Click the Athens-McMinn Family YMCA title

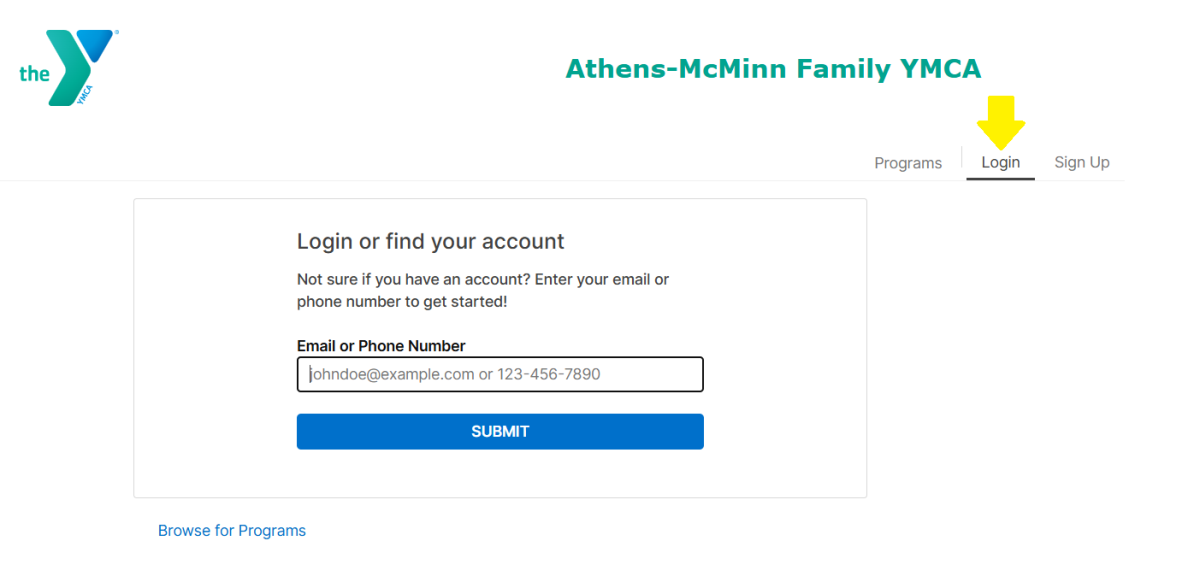tap(773, 69)
